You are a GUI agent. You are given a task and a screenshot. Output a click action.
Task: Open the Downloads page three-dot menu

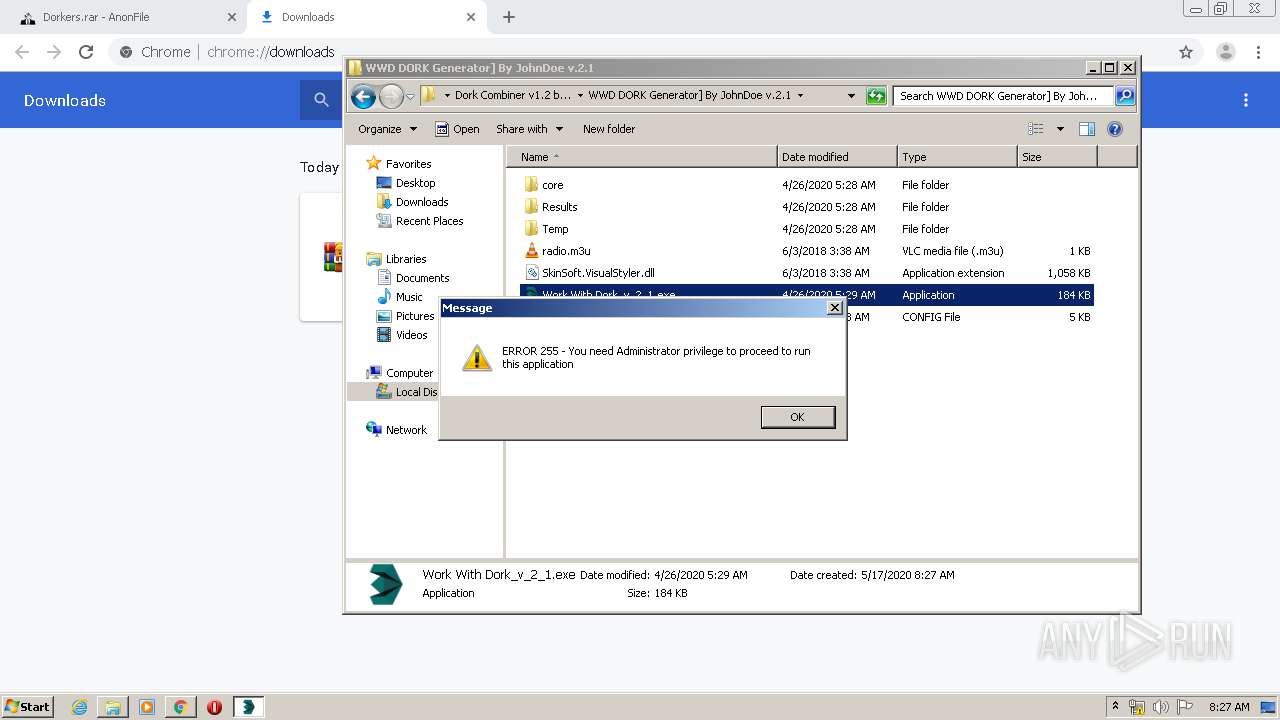click(x=1246, y=100)
